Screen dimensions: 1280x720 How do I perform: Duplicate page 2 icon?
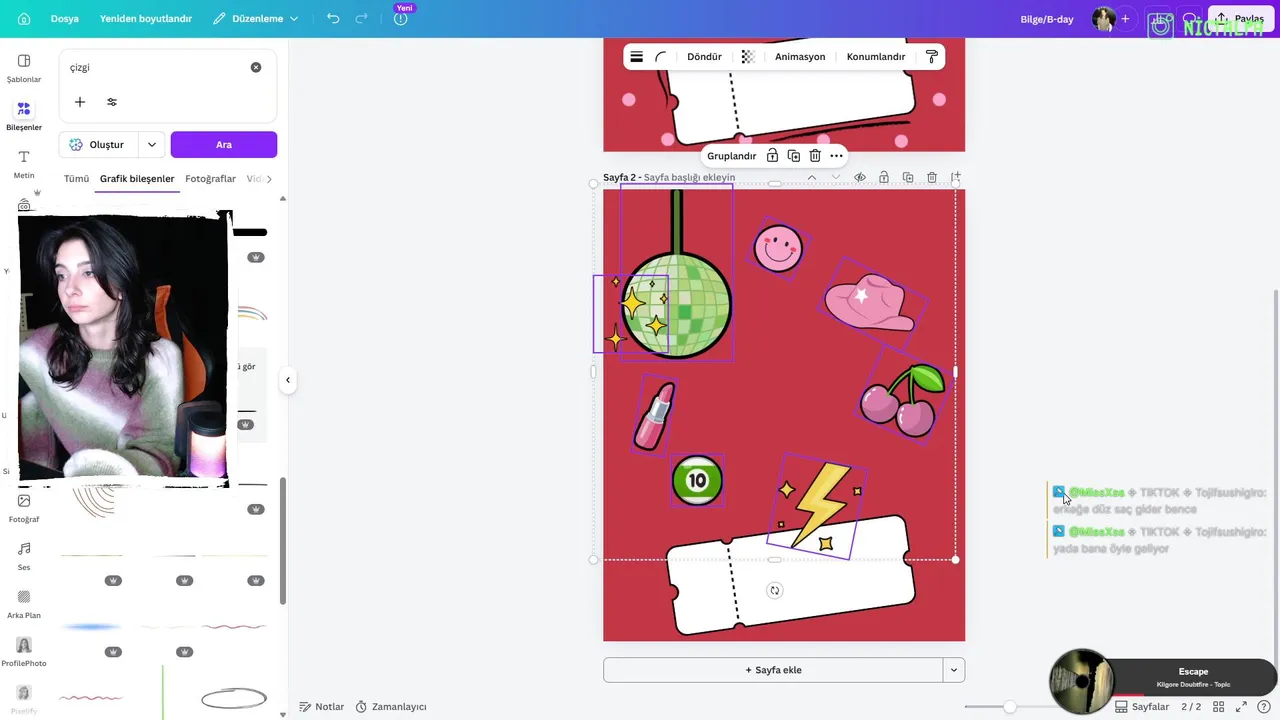point(908,177)
